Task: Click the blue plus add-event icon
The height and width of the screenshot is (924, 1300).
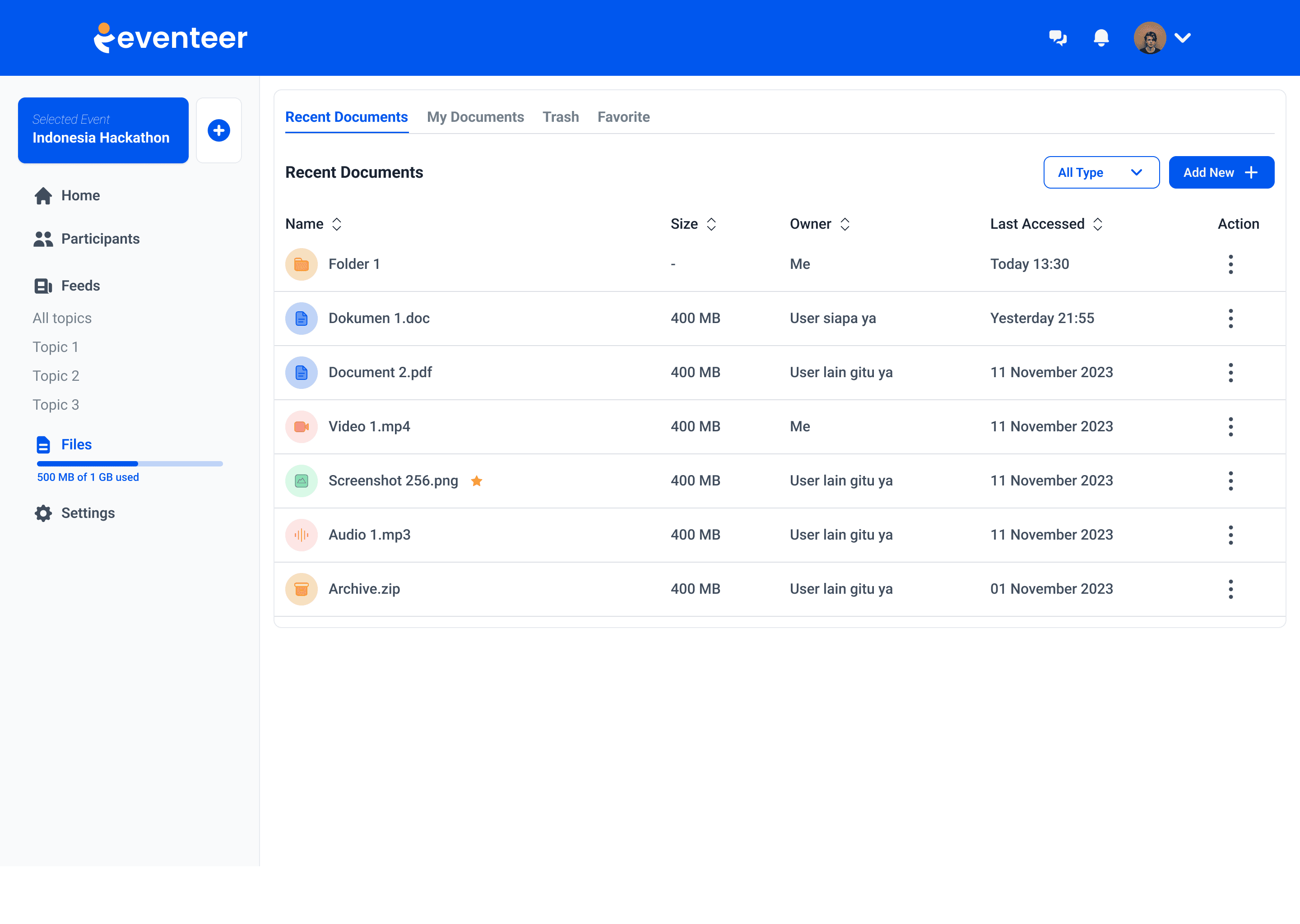Action: tap(218, 130)
